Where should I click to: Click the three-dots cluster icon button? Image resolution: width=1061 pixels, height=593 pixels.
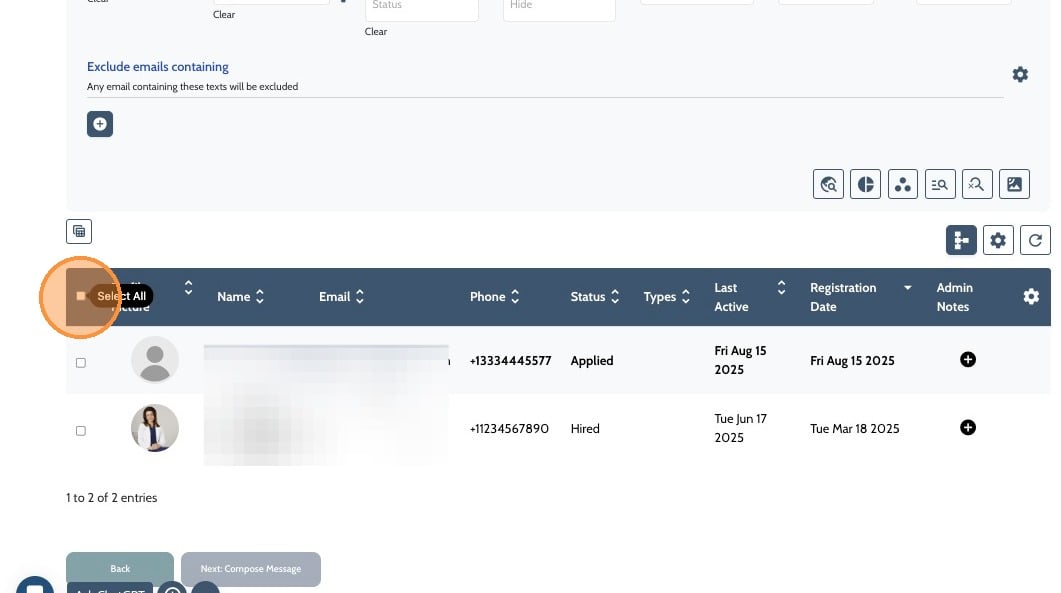903,184
